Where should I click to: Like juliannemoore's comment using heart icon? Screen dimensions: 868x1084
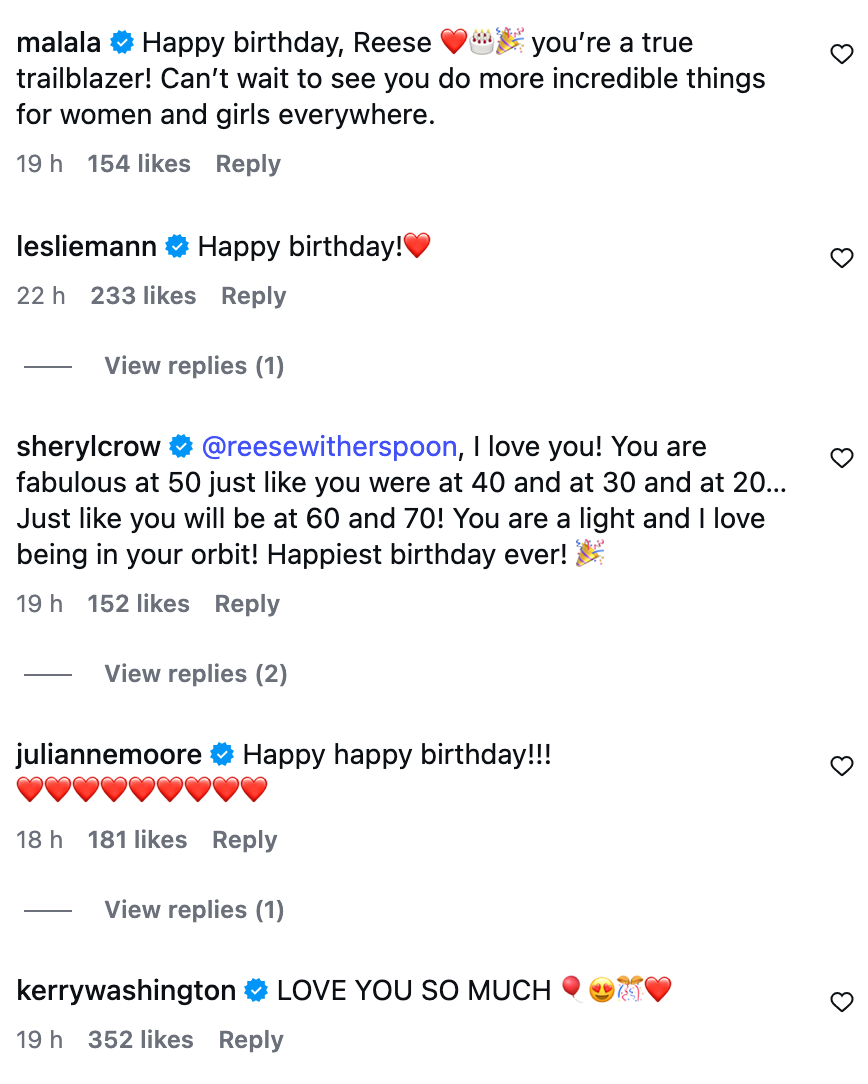tap(842, 766)
